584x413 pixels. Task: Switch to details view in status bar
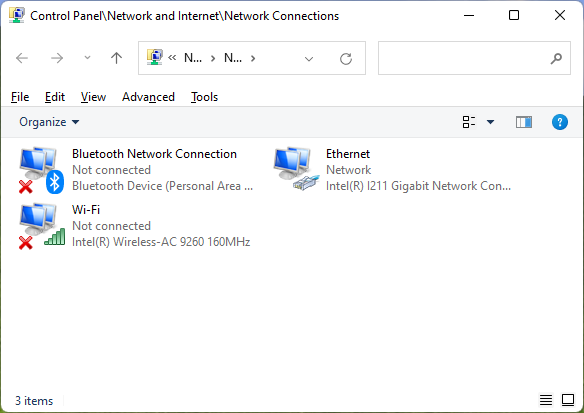coord(546,400)
